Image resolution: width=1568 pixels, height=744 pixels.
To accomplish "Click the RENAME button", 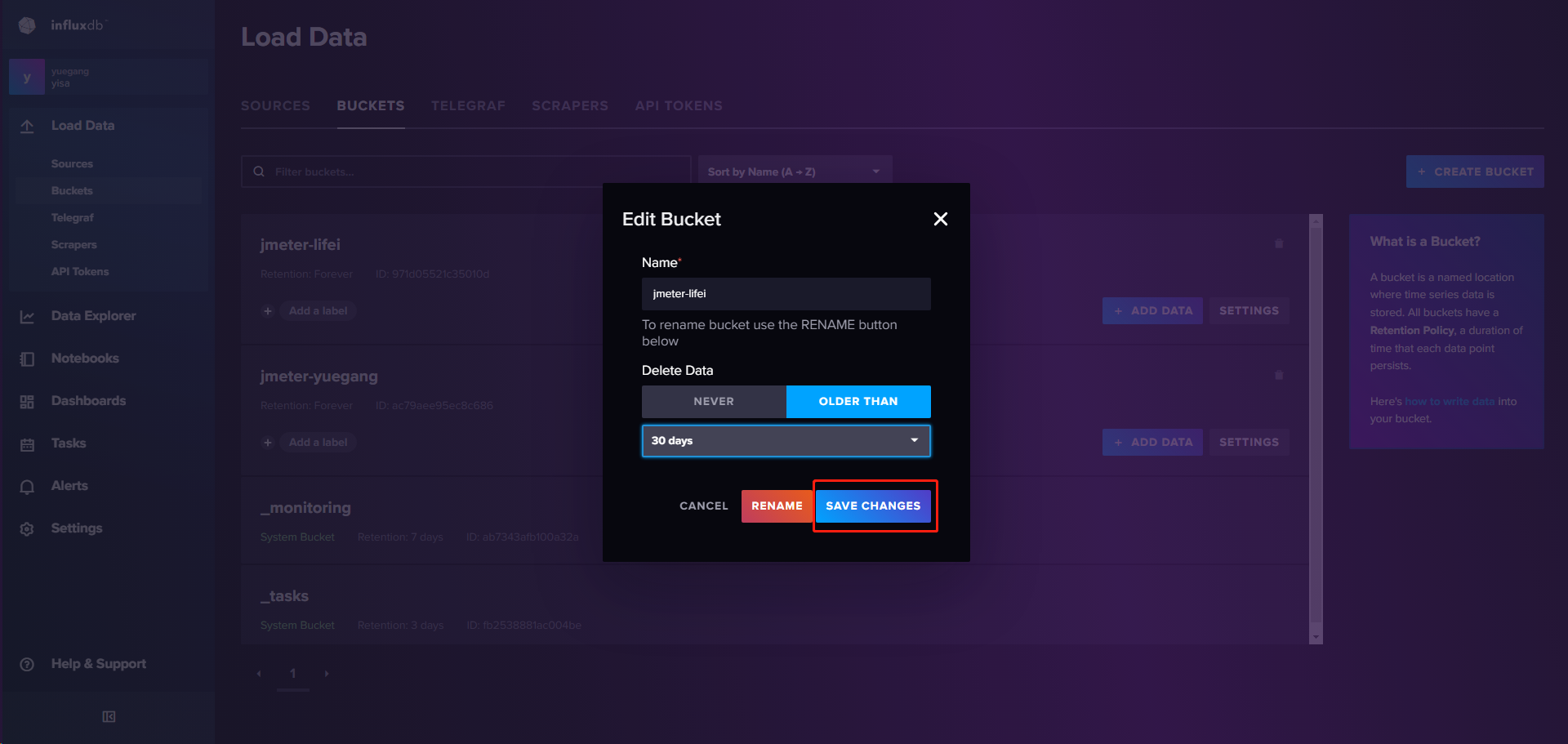I will click(777, 506).
